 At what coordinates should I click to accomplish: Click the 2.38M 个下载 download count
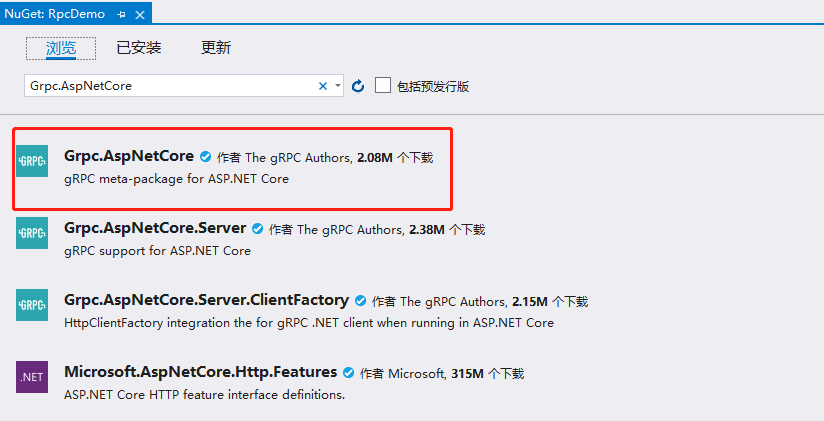pyautogui.click(x=447, y=230)
